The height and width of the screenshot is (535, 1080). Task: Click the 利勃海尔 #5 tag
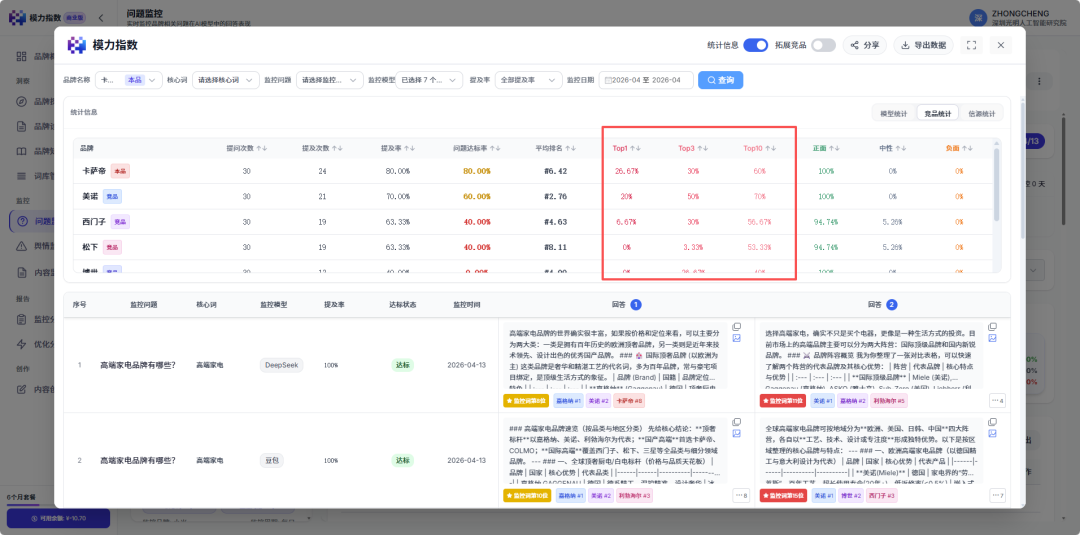(x=890, y=400)
